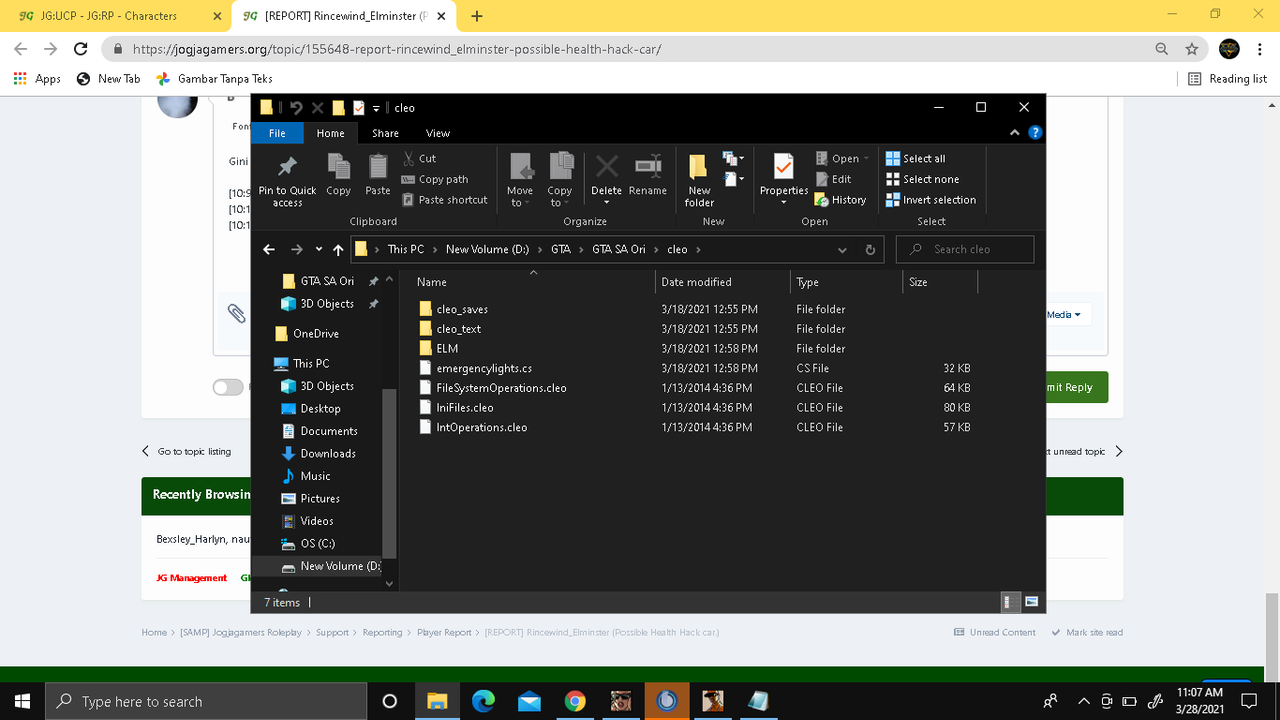1280x720 pixels.
Task: Click the navigation pane scrollbar
Action: click(x=390, y=473)
